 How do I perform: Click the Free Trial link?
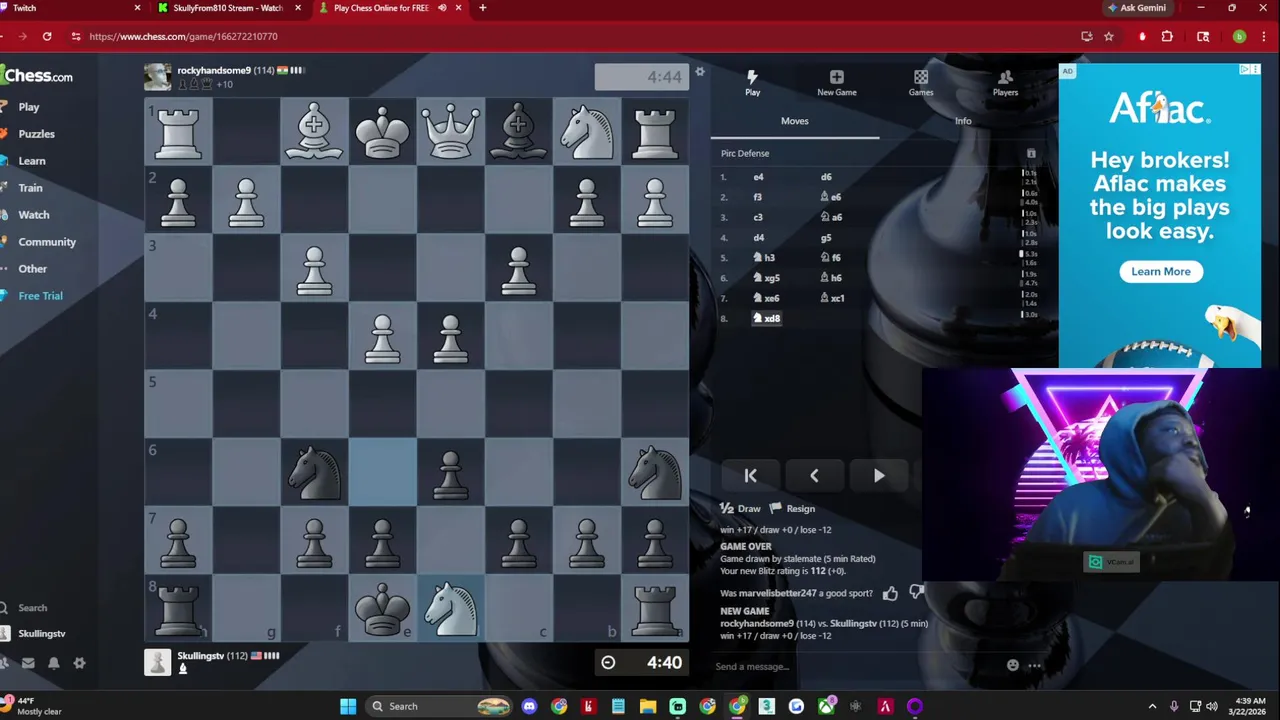click(40, 296)
